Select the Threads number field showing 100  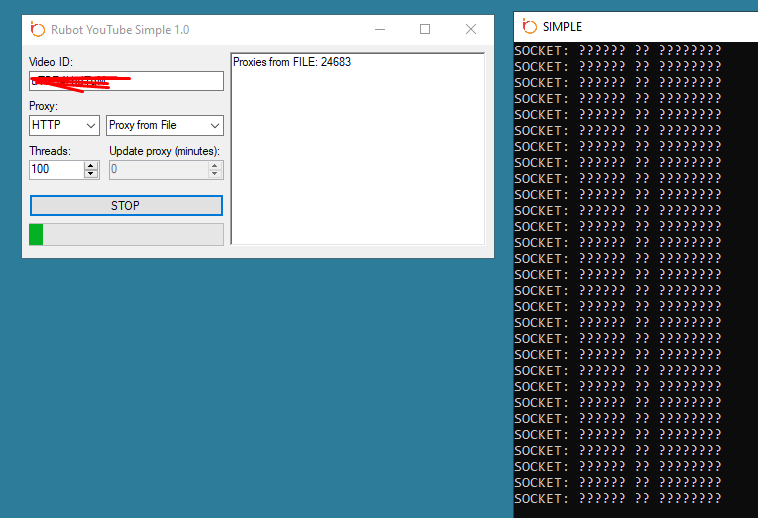pos(56,170)
